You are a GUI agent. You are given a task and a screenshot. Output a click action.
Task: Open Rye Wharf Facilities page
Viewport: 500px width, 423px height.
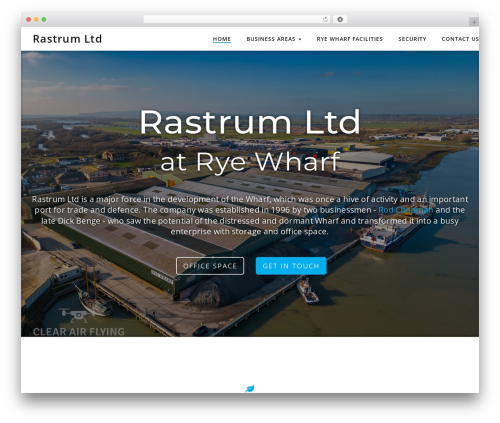coord(349,39)
